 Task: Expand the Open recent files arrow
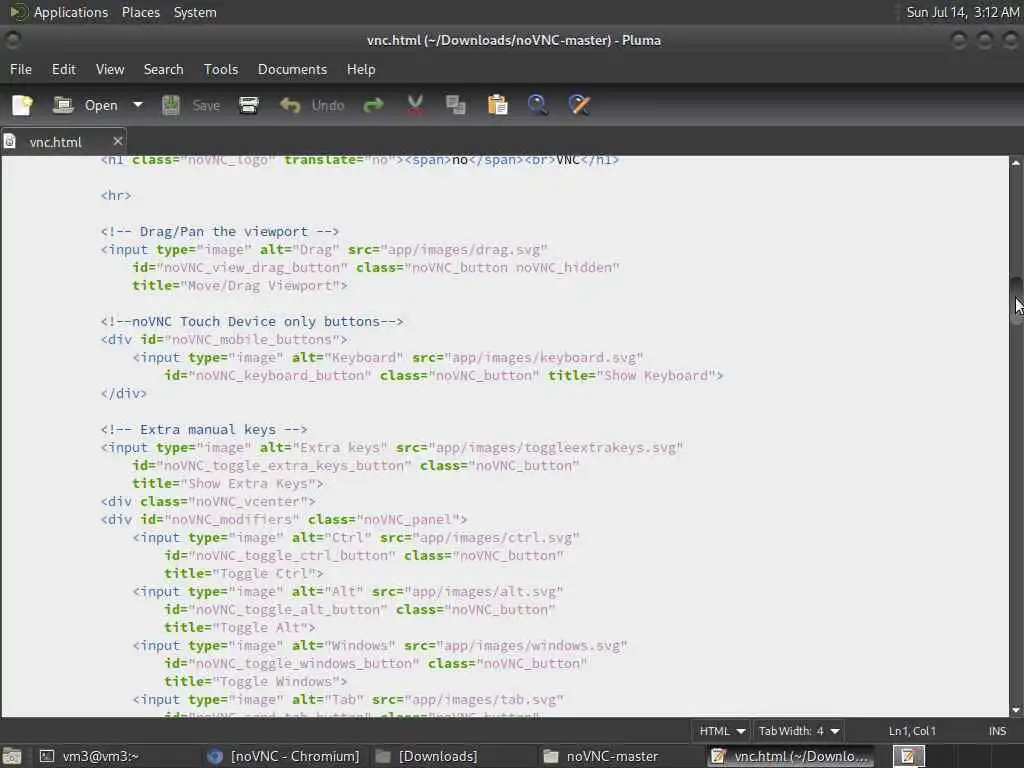click(x=138, y=105)
